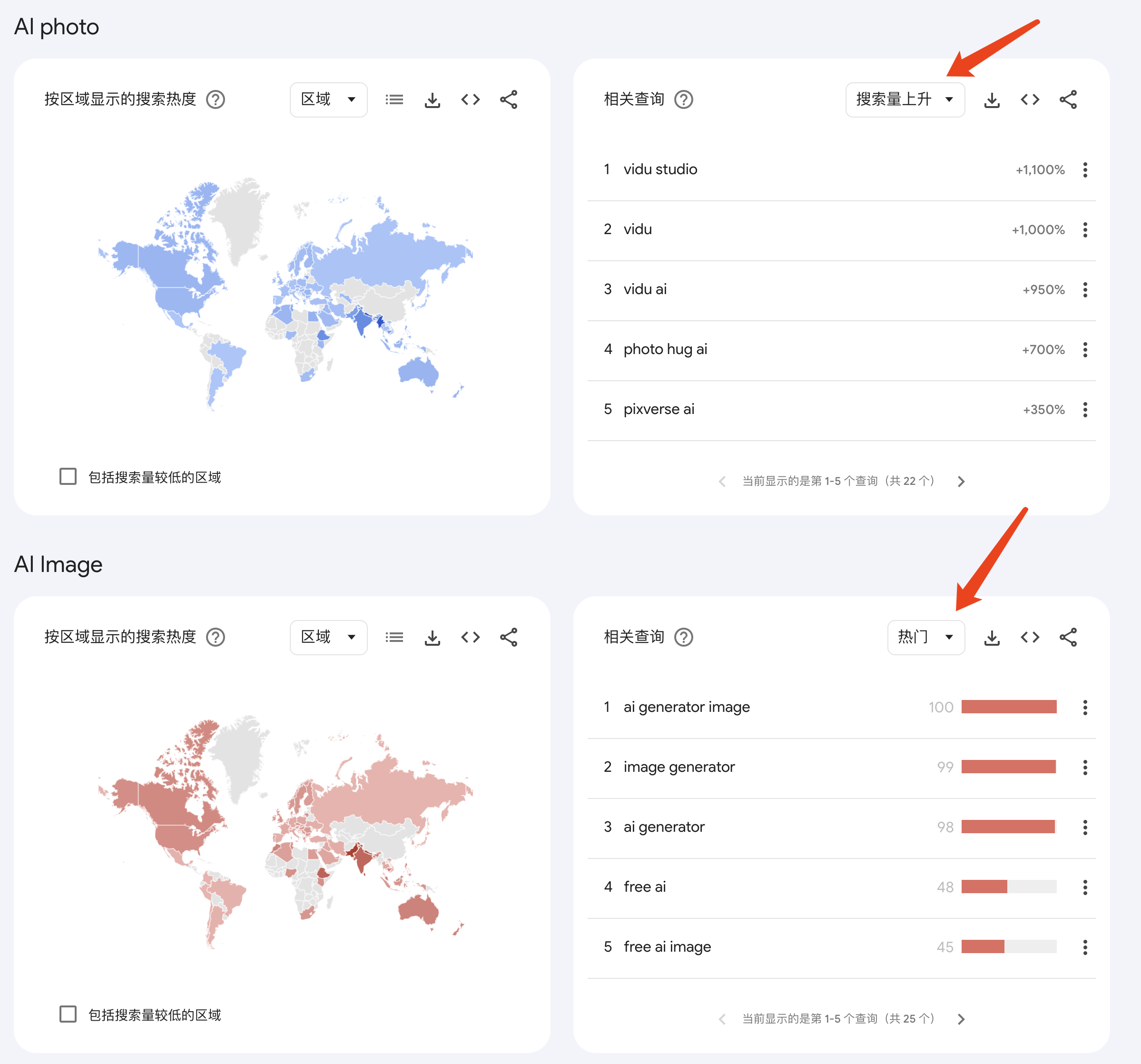Open embed code for AI photo region map
The width and height of the screenshot is (1141, 1064).
(470, 100)
